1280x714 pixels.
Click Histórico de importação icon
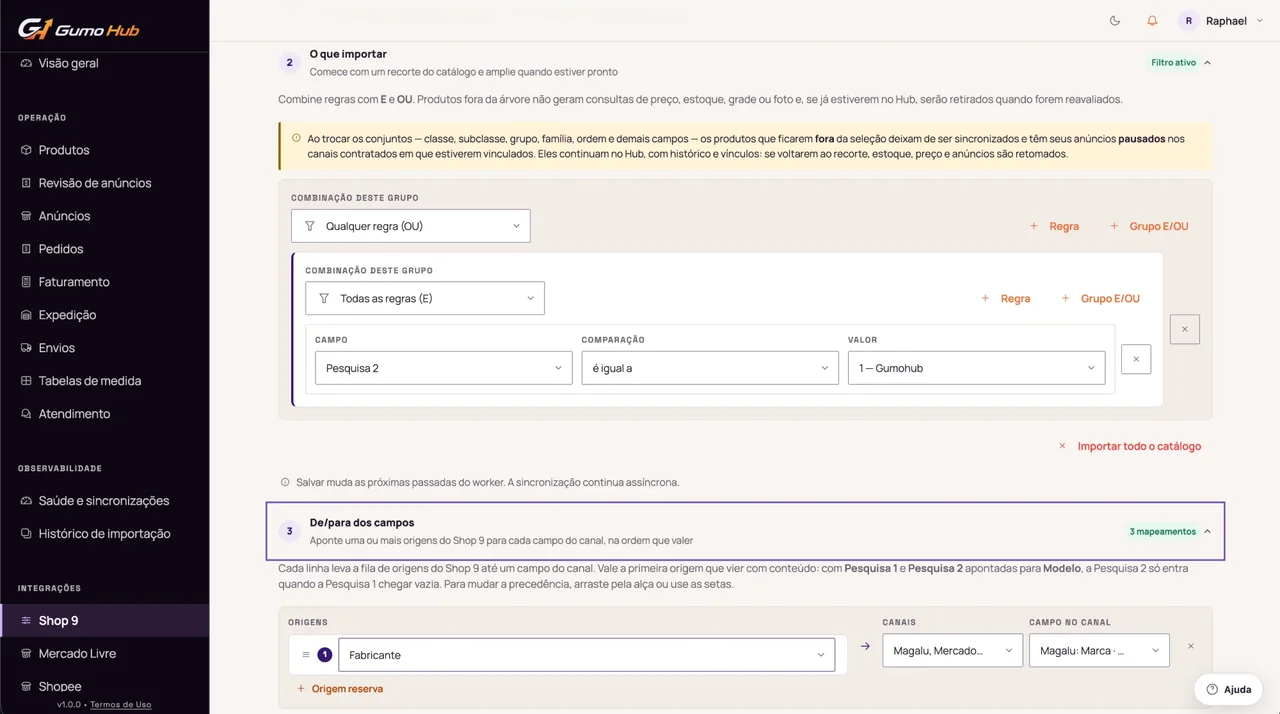tap(26, 534)
